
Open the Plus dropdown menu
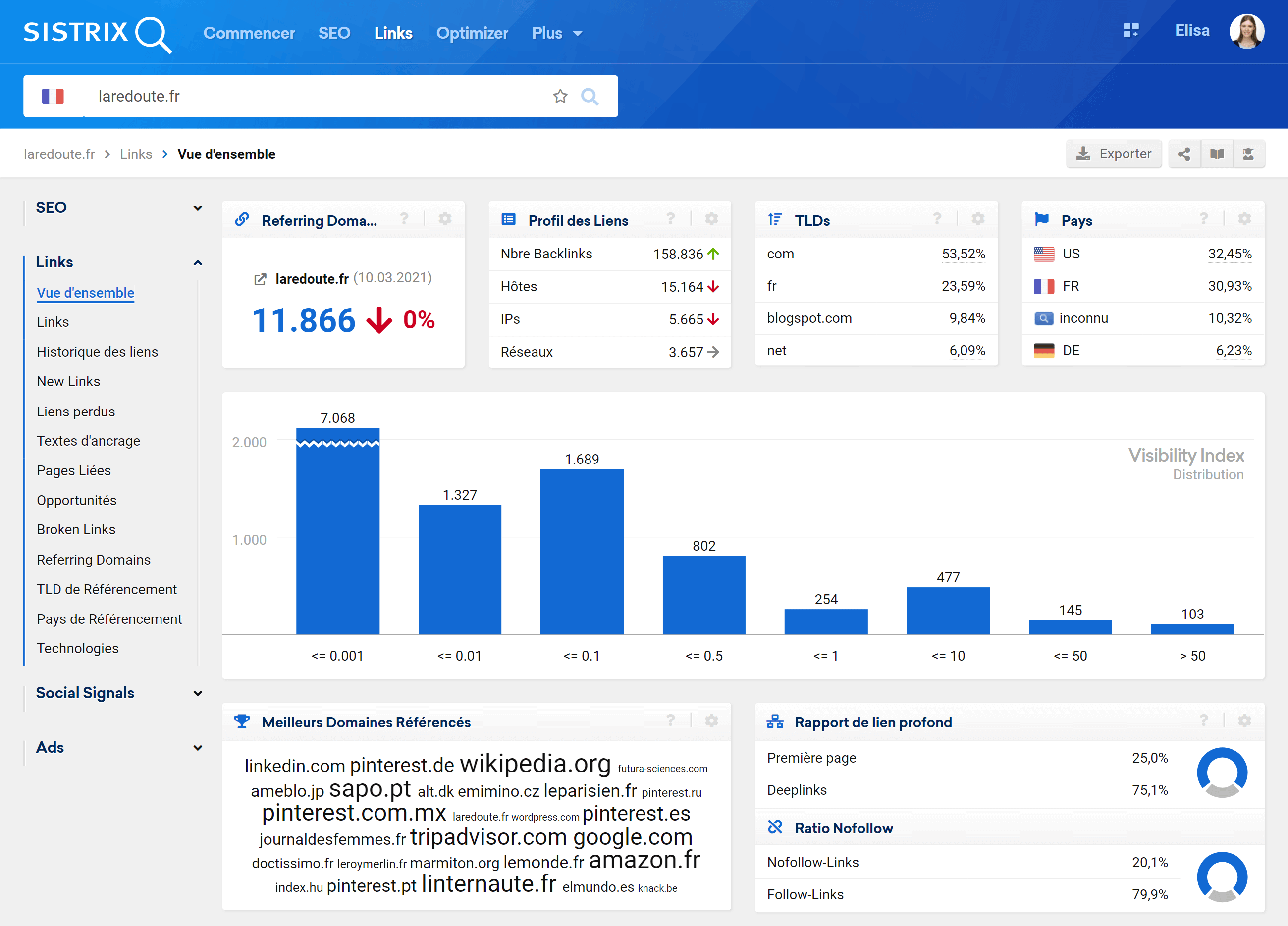(557, 33)
